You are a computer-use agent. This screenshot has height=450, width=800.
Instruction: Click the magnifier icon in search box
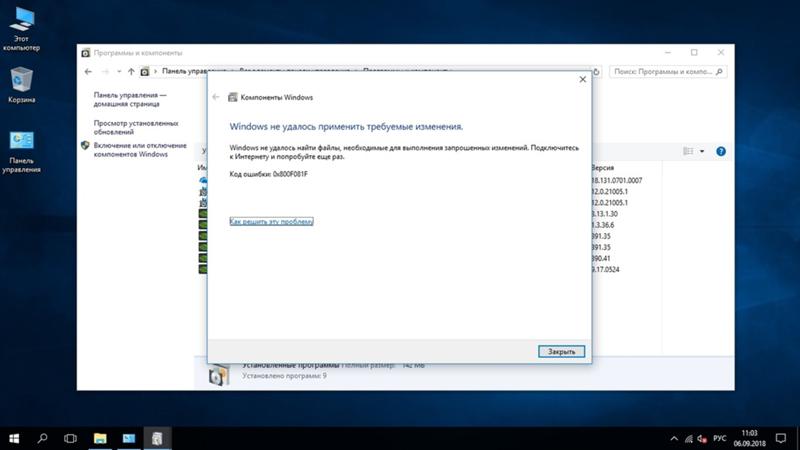[x=719, y=72]
